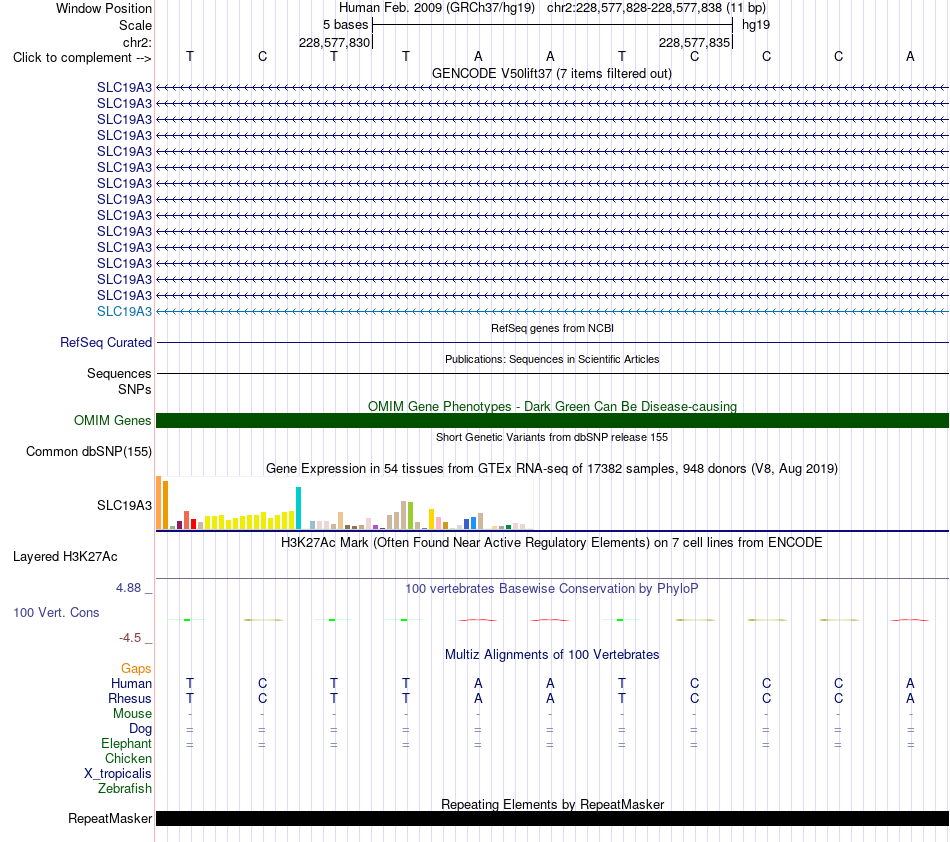The width and height of the screenshot is (950, 842).
Task: Click the tall cyan bar in the GTEx chart
Action: coord(298,508)
